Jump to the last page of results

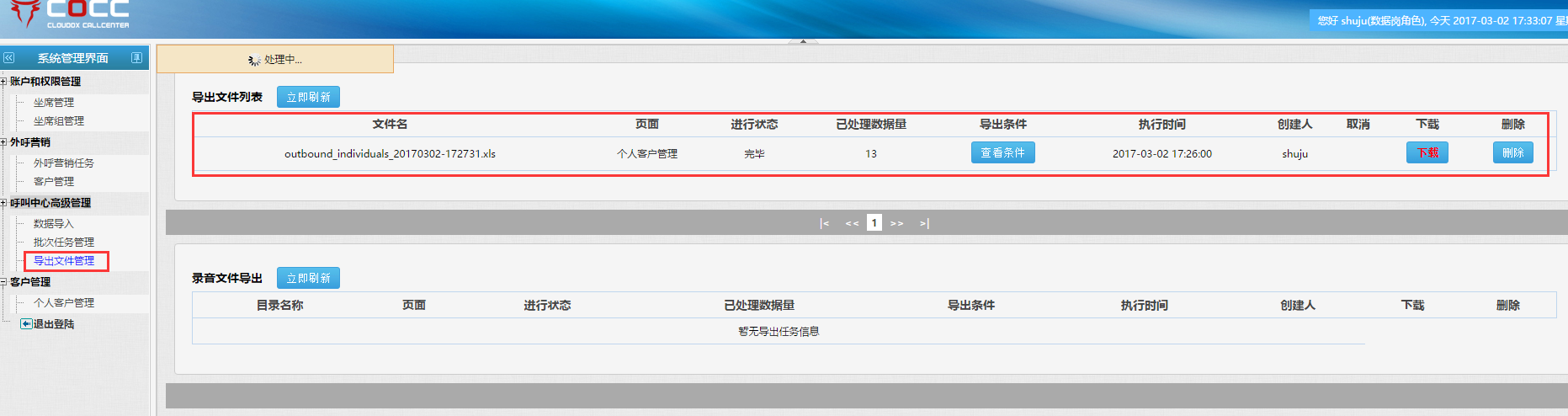click(924, 223)
